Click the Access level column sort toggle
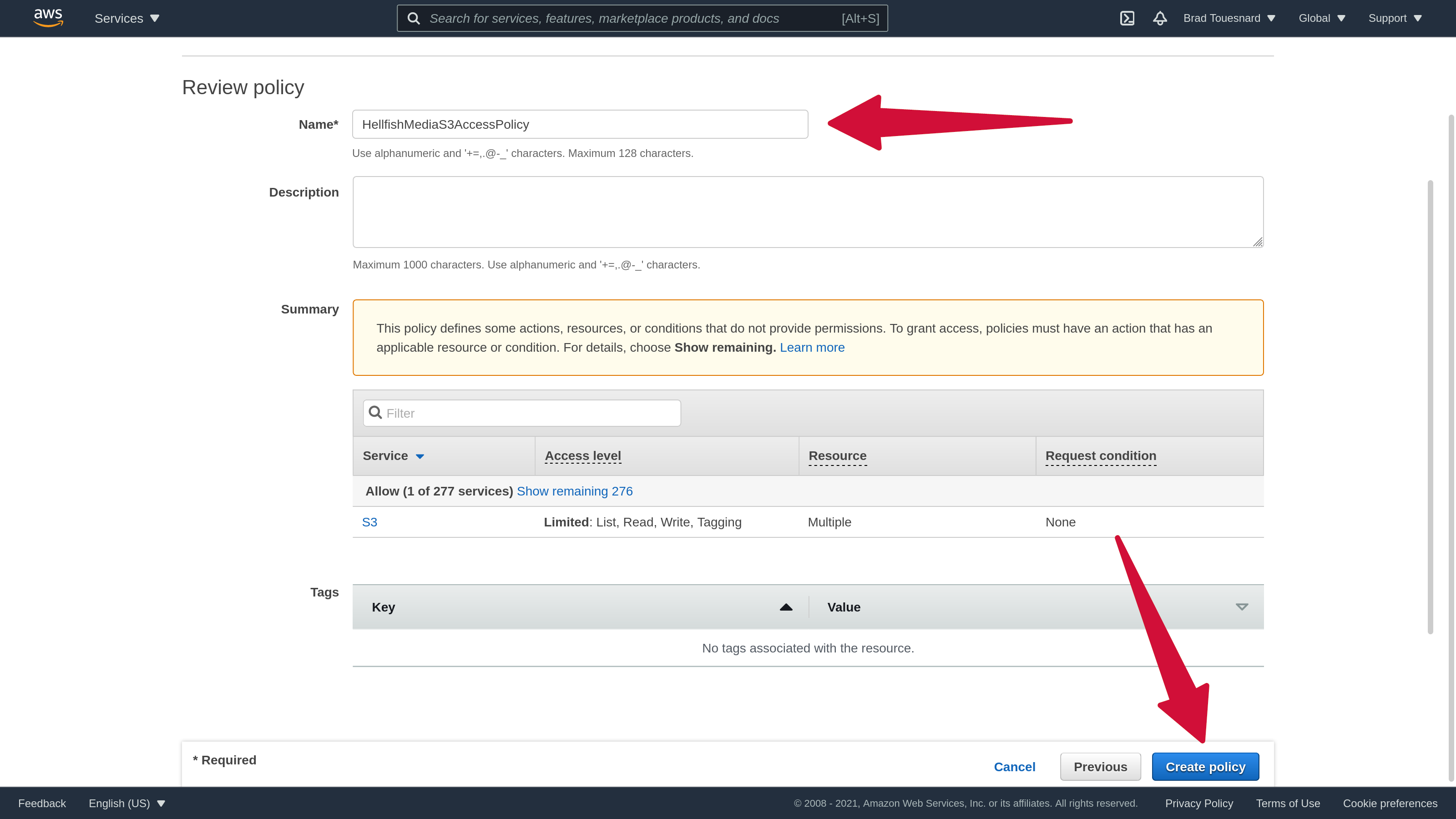 [582, 455]
